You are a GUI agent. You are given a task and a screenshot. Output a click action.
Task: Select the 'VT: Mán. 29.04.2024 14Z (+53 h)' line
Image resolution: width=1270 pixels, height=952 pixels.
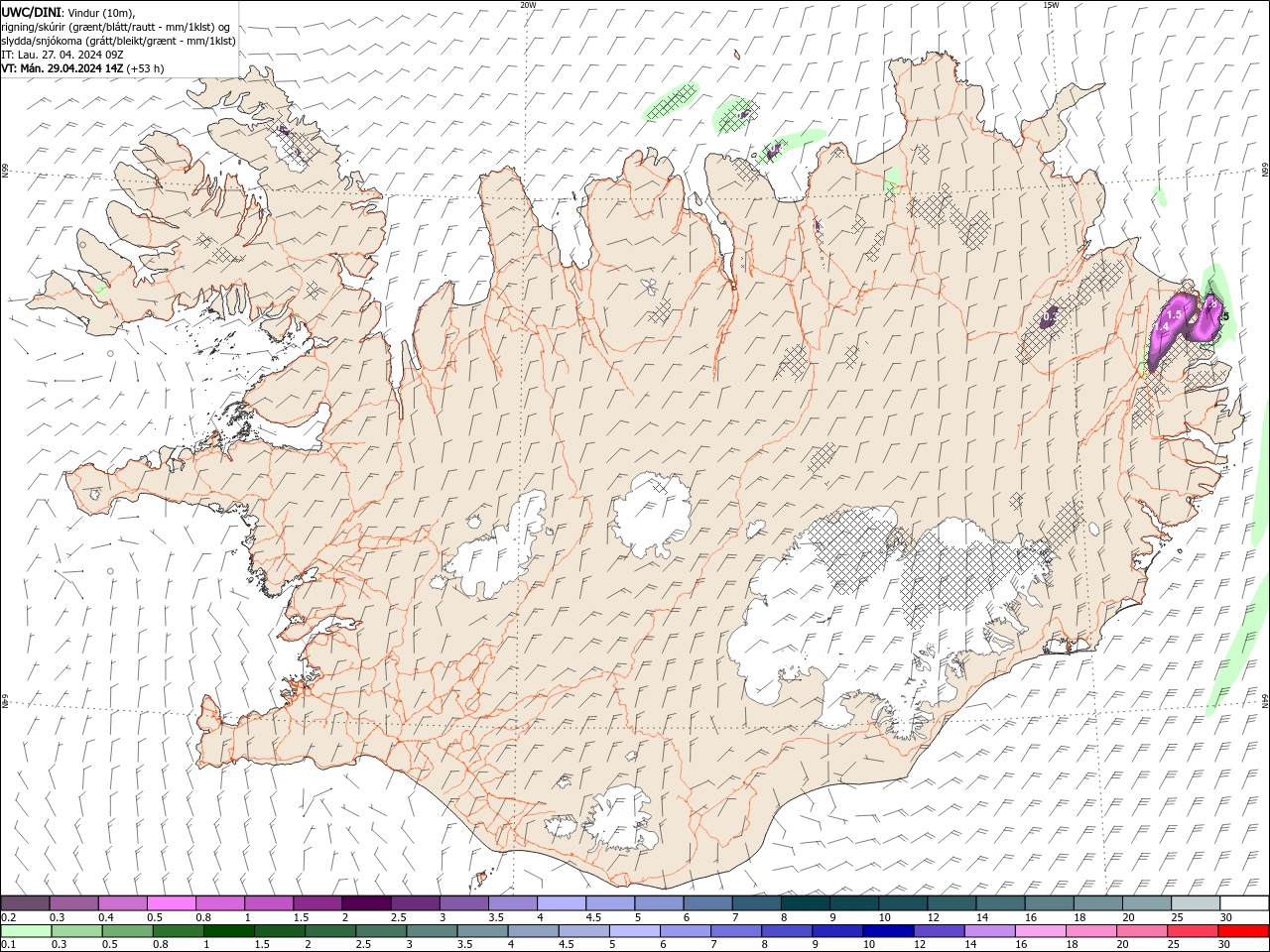click(83, 68)
